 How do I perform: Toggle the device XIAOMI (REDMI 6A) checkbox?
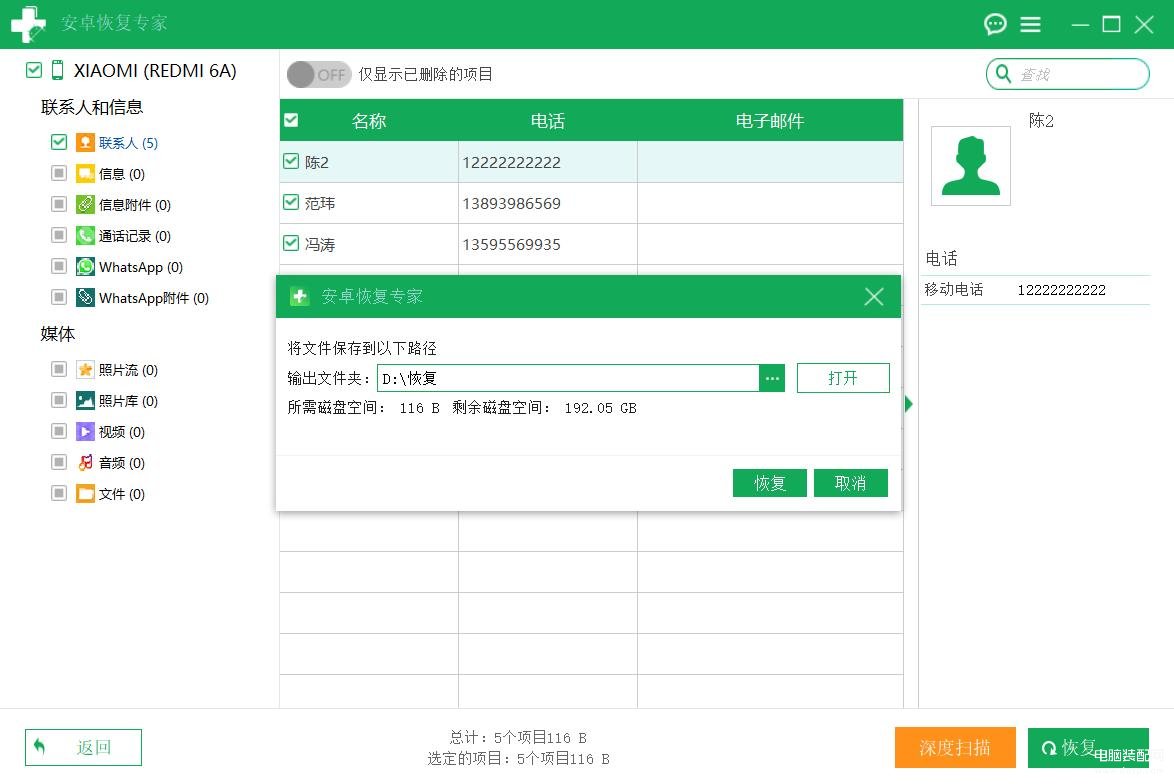(34, 70)
